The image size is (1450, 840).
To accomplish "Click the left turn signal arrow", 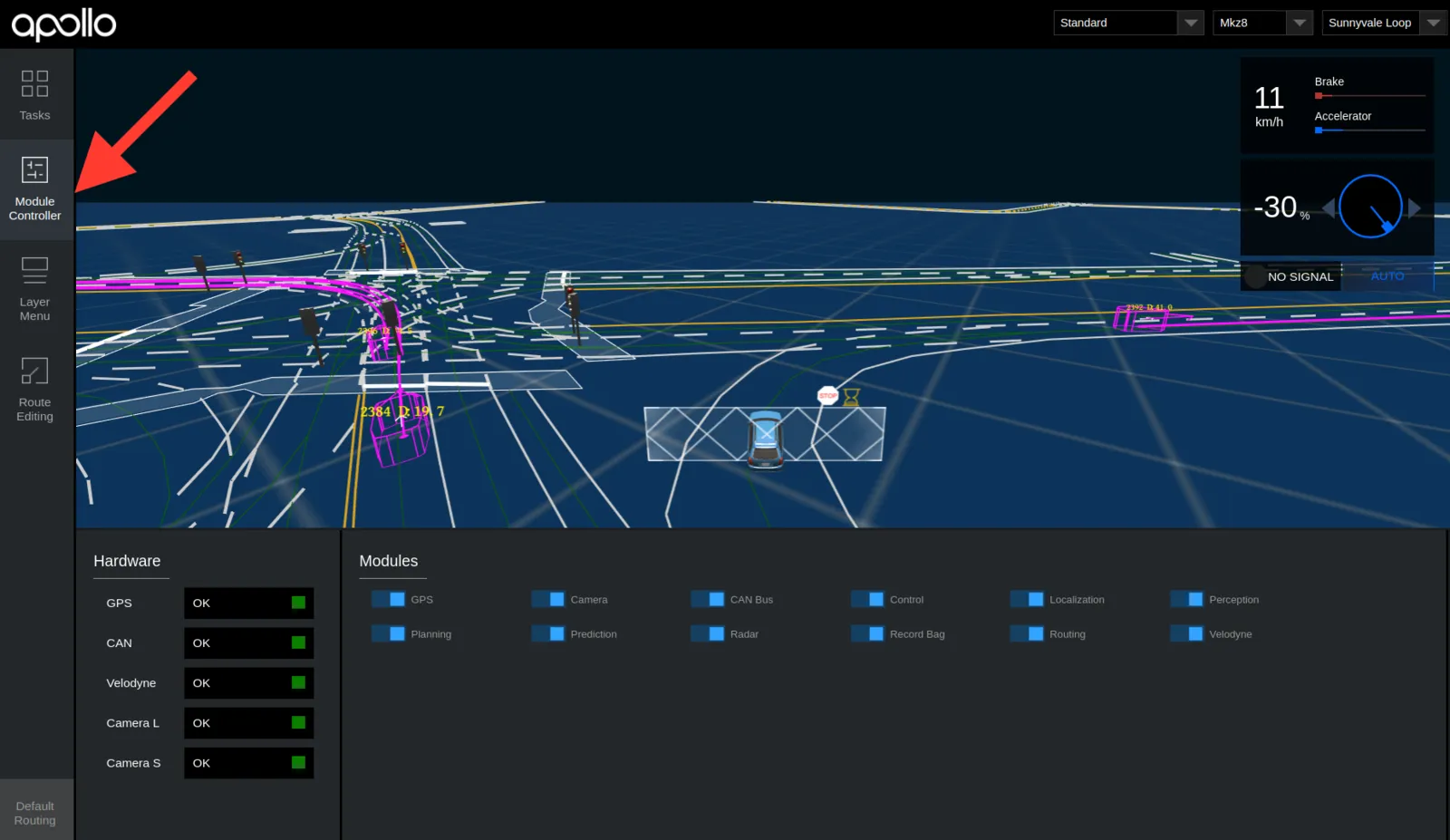I will pyautogui.click(x=1329, y=208).
